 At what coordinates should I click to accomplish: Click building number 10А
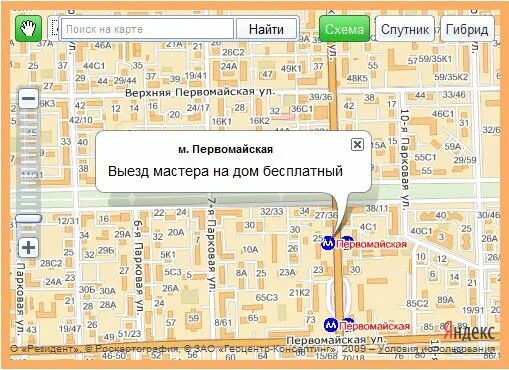250,249
